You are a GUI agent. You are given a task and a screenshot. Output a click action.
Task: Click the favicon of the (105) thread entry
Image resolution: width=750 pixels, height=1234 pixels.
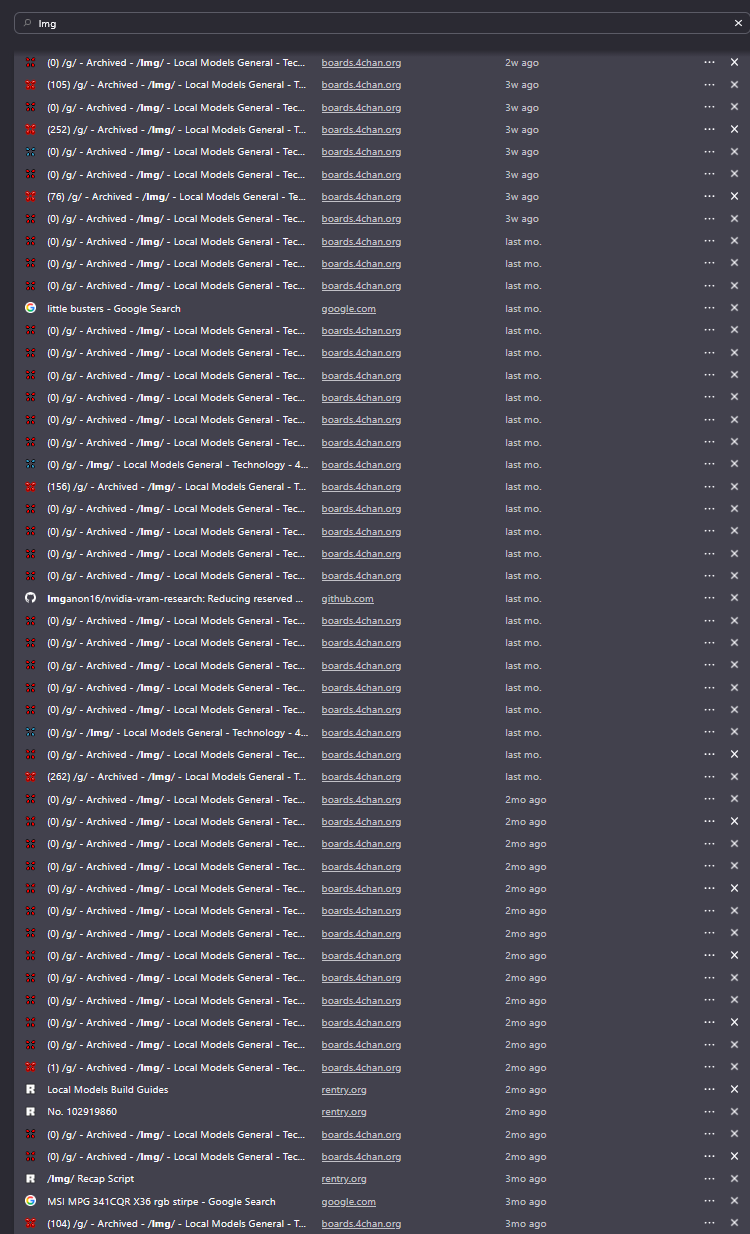30,85
